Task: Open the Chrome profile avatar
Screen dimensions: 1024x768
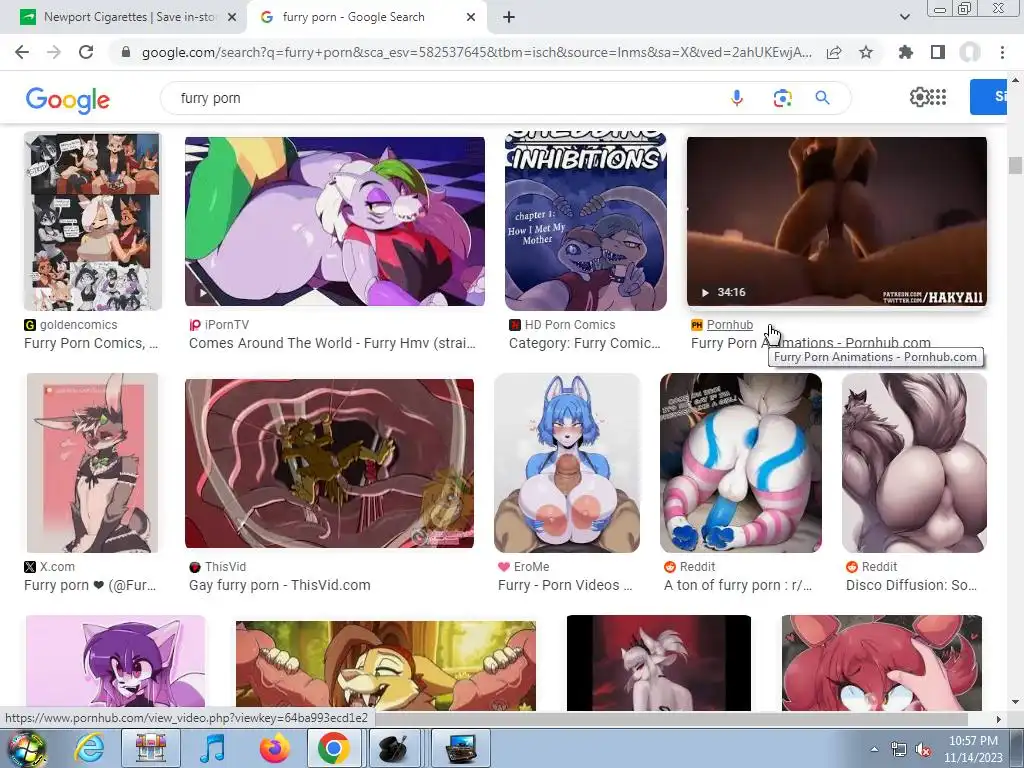Action: pos(970,52)
